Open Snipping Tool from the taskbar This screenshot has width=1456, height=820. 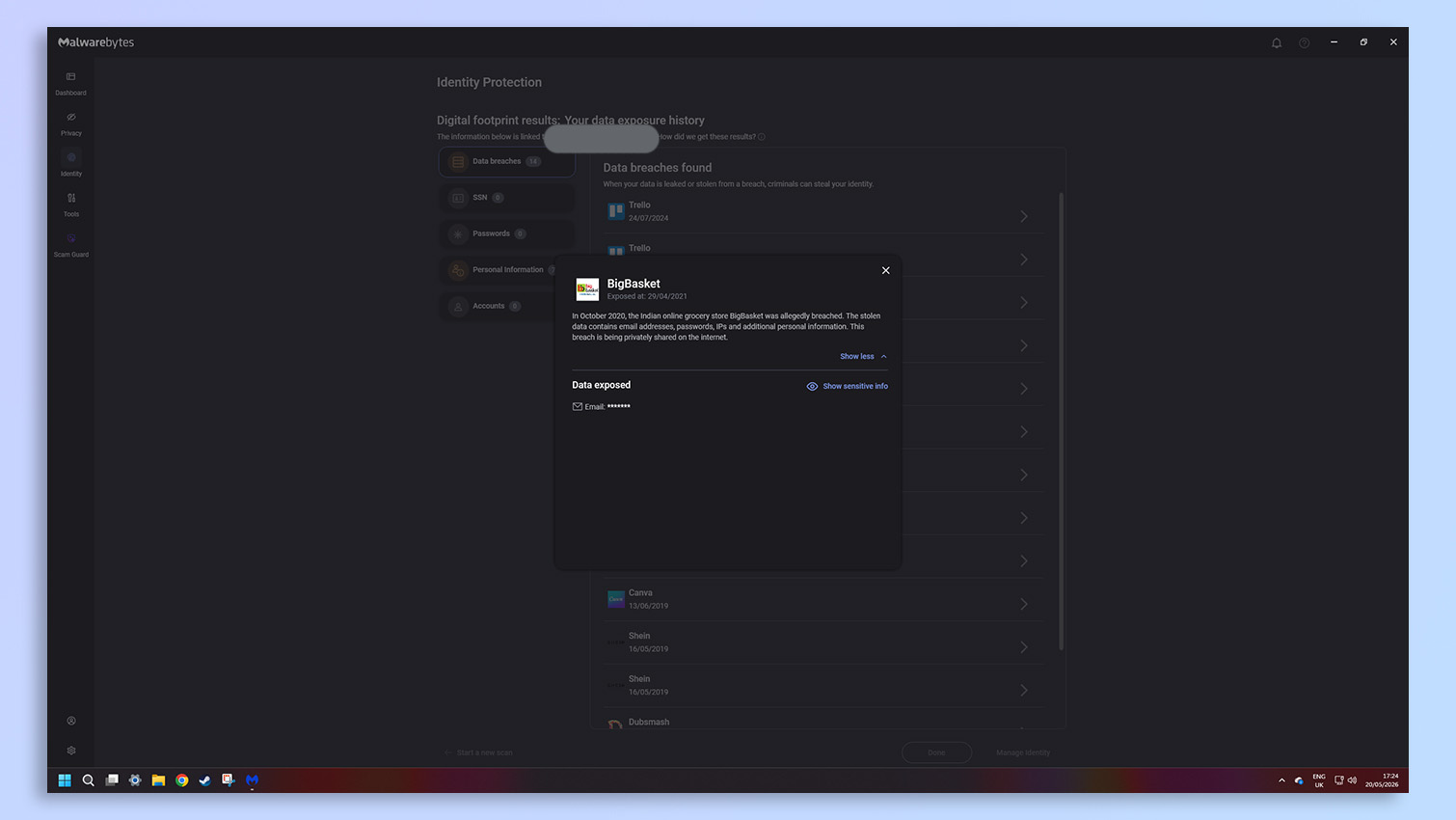click(229, 780)
